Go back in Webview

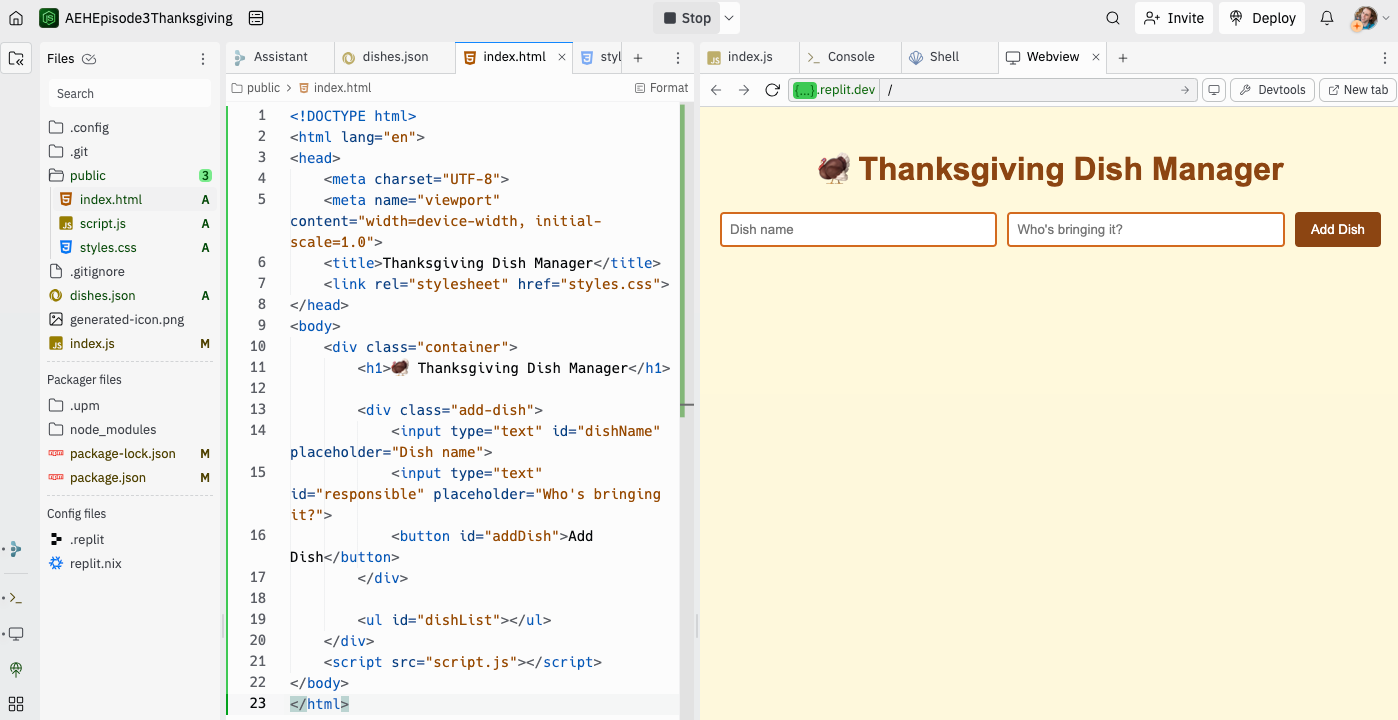coord(716,90)
